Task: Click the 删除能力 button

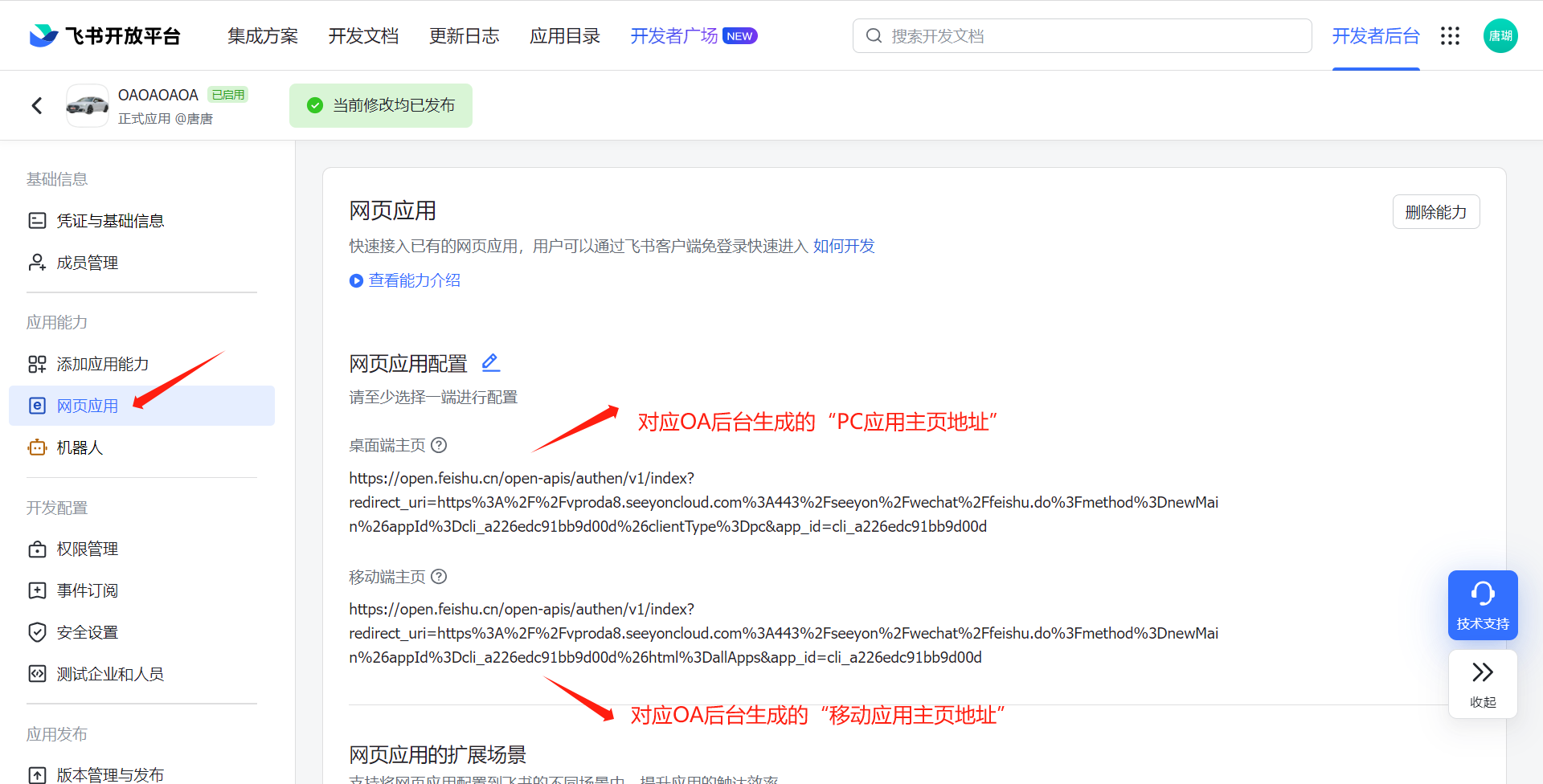Action: [x=1436, y=212]
